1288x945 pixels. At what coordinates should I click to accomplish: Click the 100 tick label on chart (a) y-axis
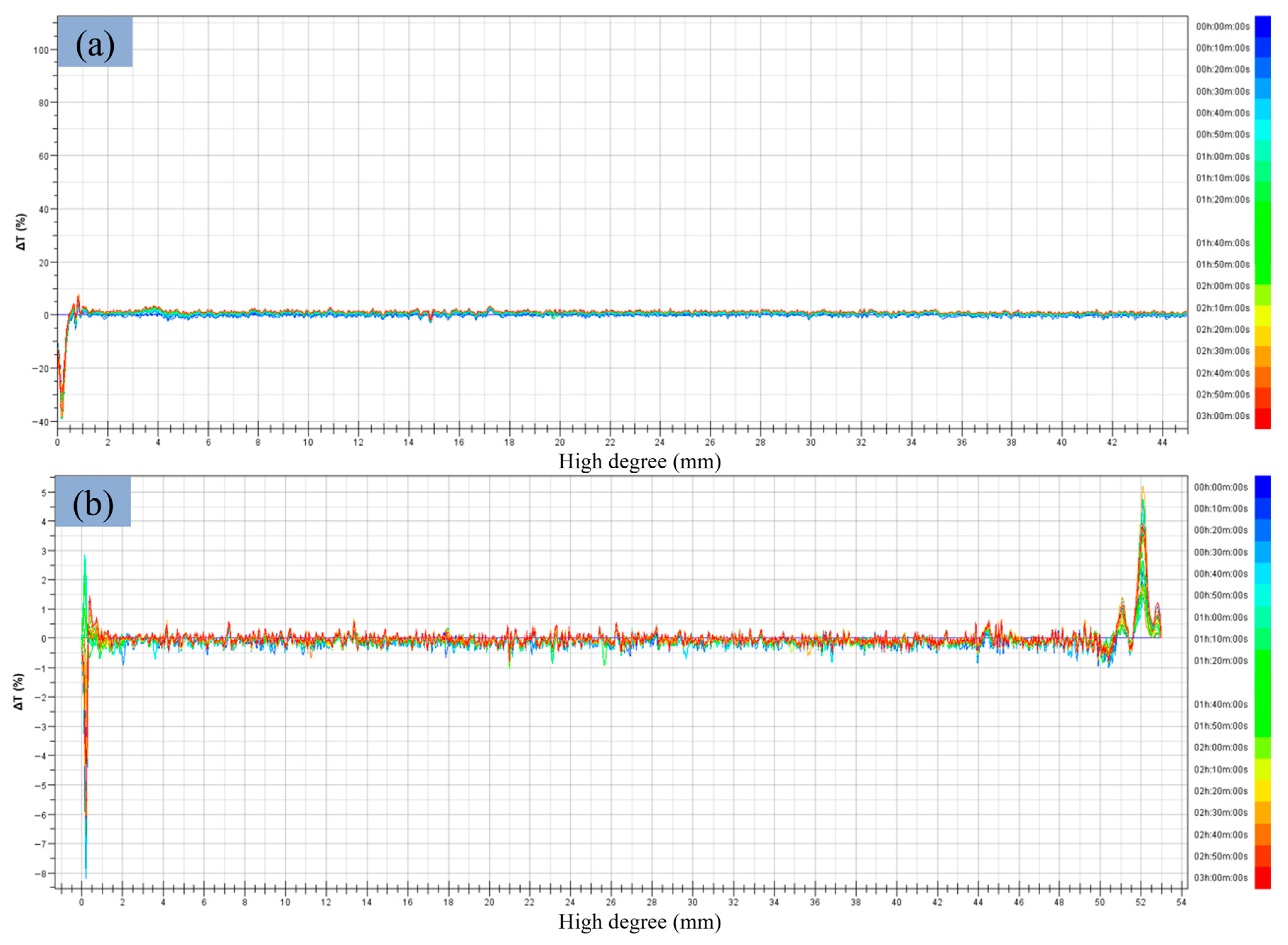[41, 50]
